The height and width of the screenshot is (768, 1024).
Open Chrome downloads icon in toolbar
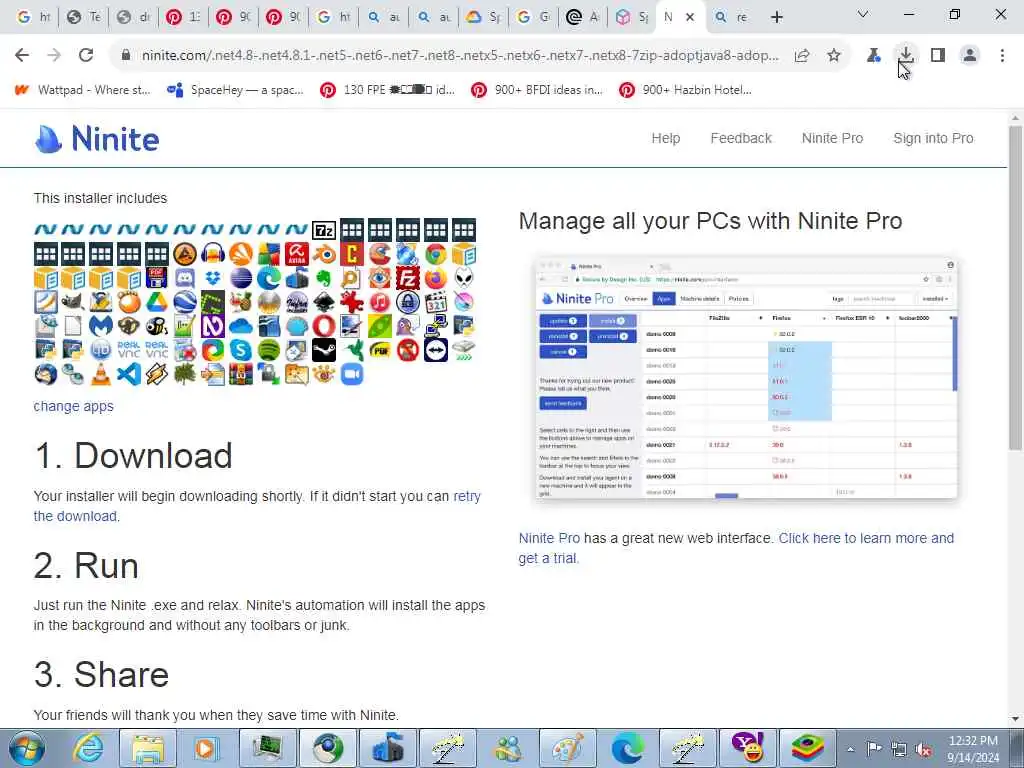coord(906,55)
